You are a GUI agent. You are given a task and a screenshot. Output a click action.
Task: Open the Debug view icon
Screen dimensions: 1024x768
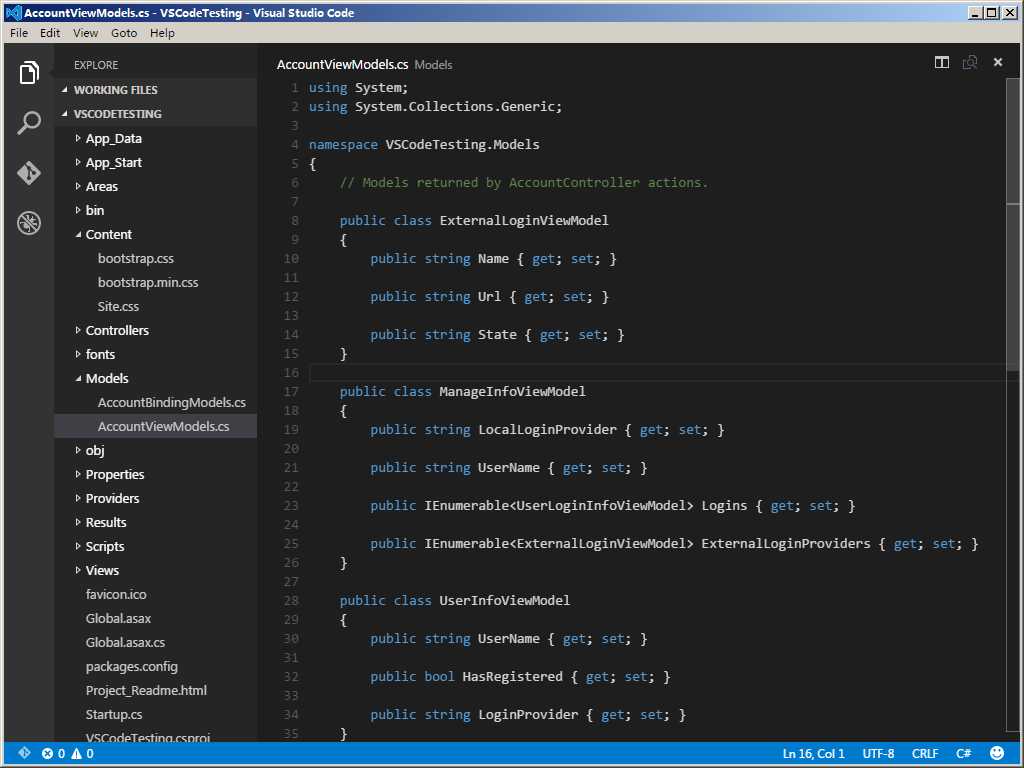tap(29, 223)
